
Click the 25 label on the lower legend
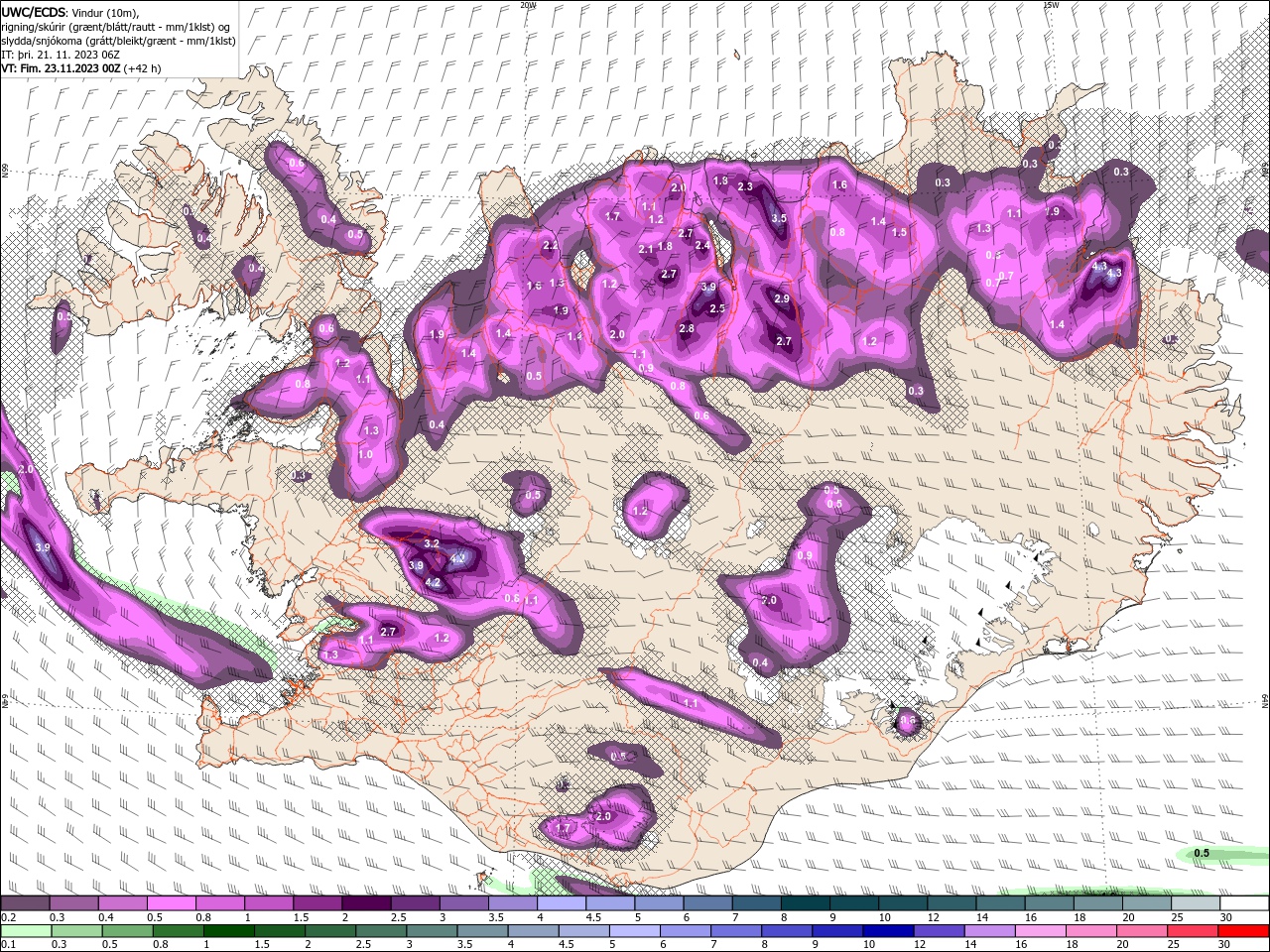coord(1173,944)
